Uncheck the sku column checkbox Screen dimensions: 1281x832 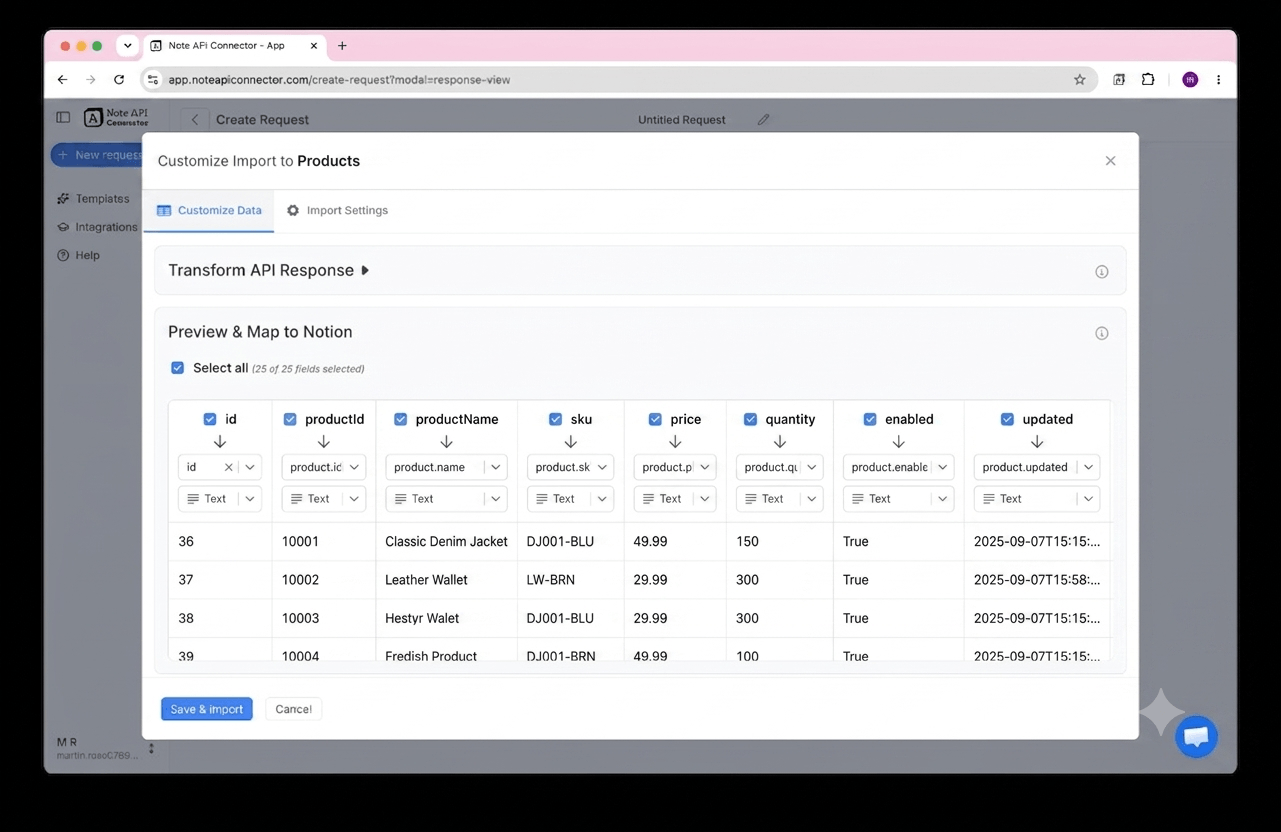coord(555,419)
